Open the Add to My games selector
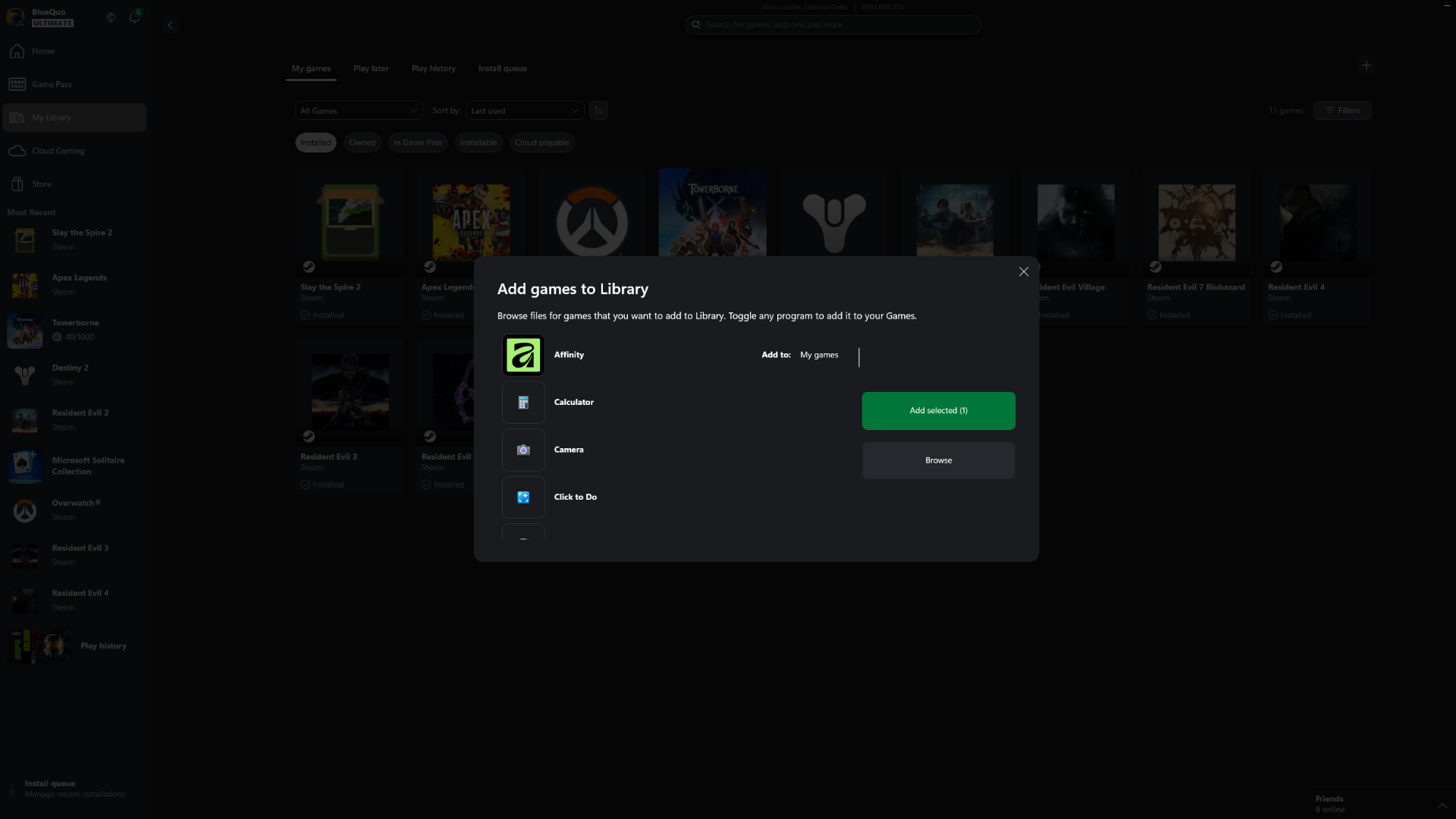 click(819, 354)
